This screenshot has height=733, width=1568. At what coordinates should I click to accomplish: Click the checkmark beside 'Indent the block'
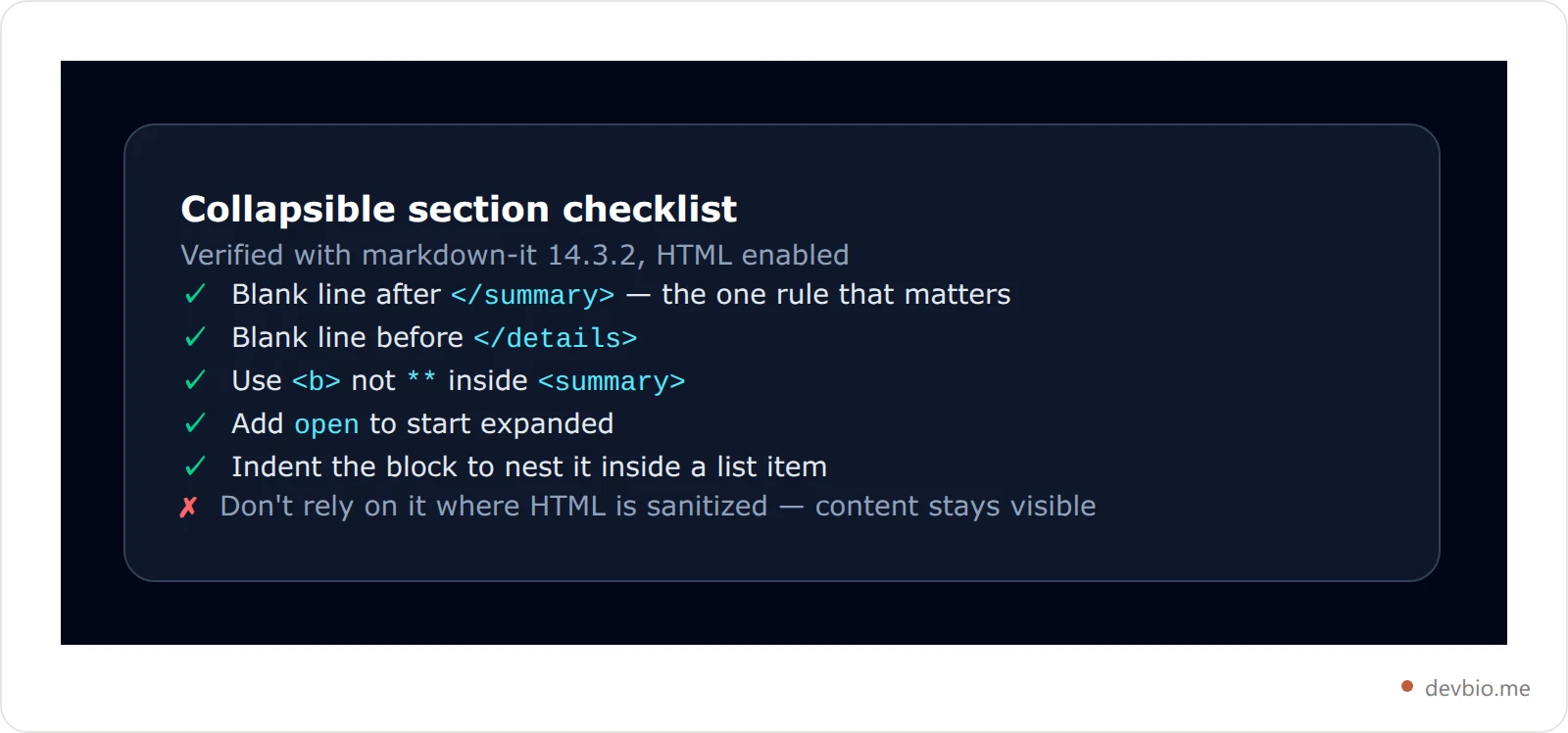tap(195, 466)
